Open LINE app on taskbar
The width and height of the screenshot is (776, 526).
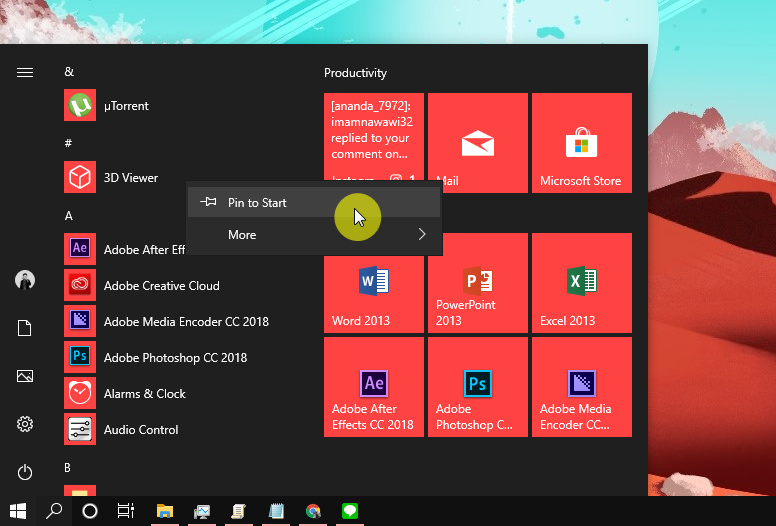pos(350,511)
